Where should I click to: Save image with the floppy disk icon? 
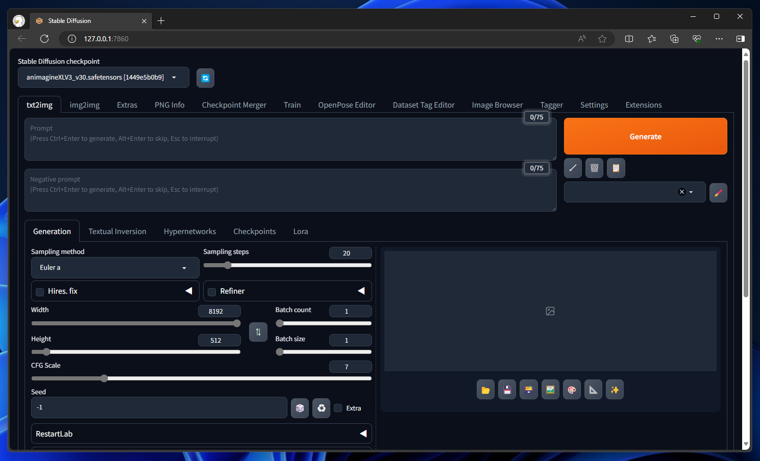coord(507,390)
